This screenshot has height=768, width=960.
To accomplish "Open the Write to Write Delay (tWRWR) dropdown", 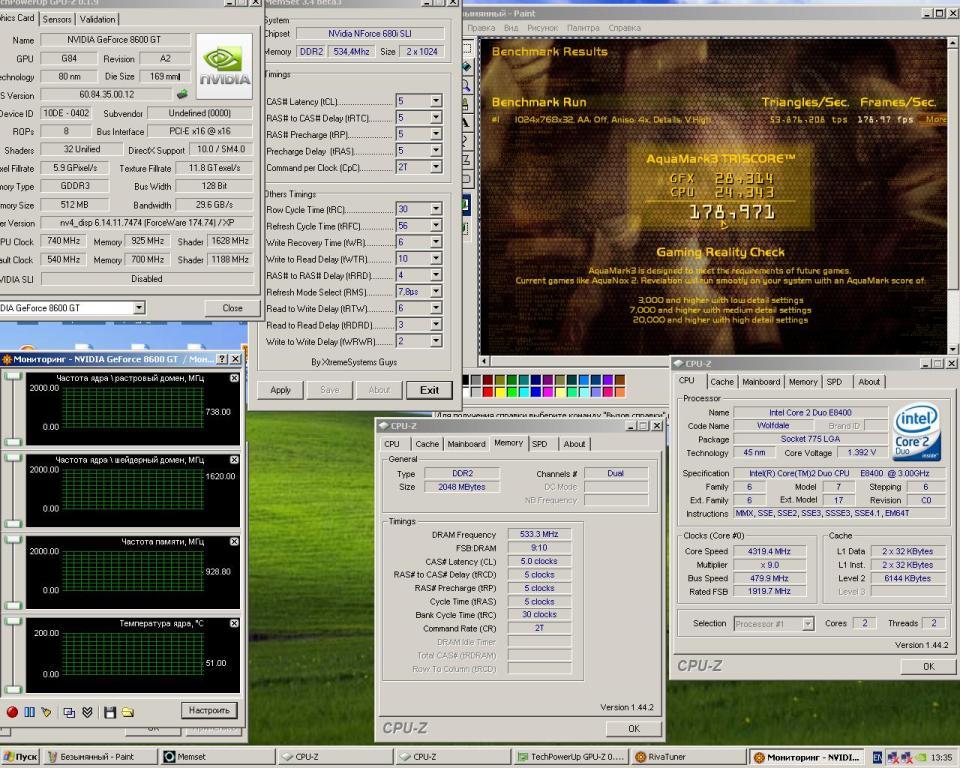I will [x=436, y=342].
